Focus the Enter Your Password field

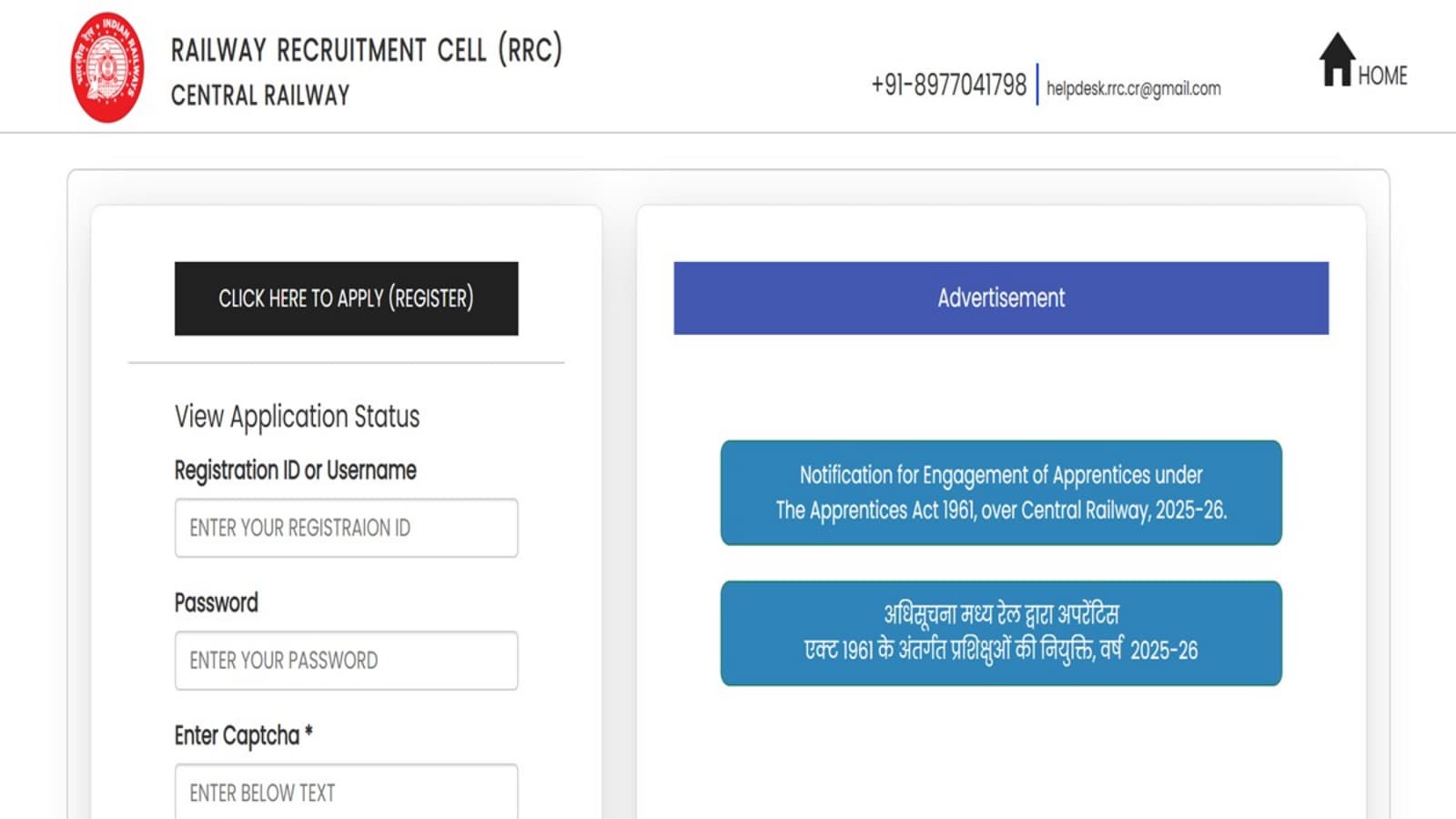pyautogui.click(x=346, y=661)
